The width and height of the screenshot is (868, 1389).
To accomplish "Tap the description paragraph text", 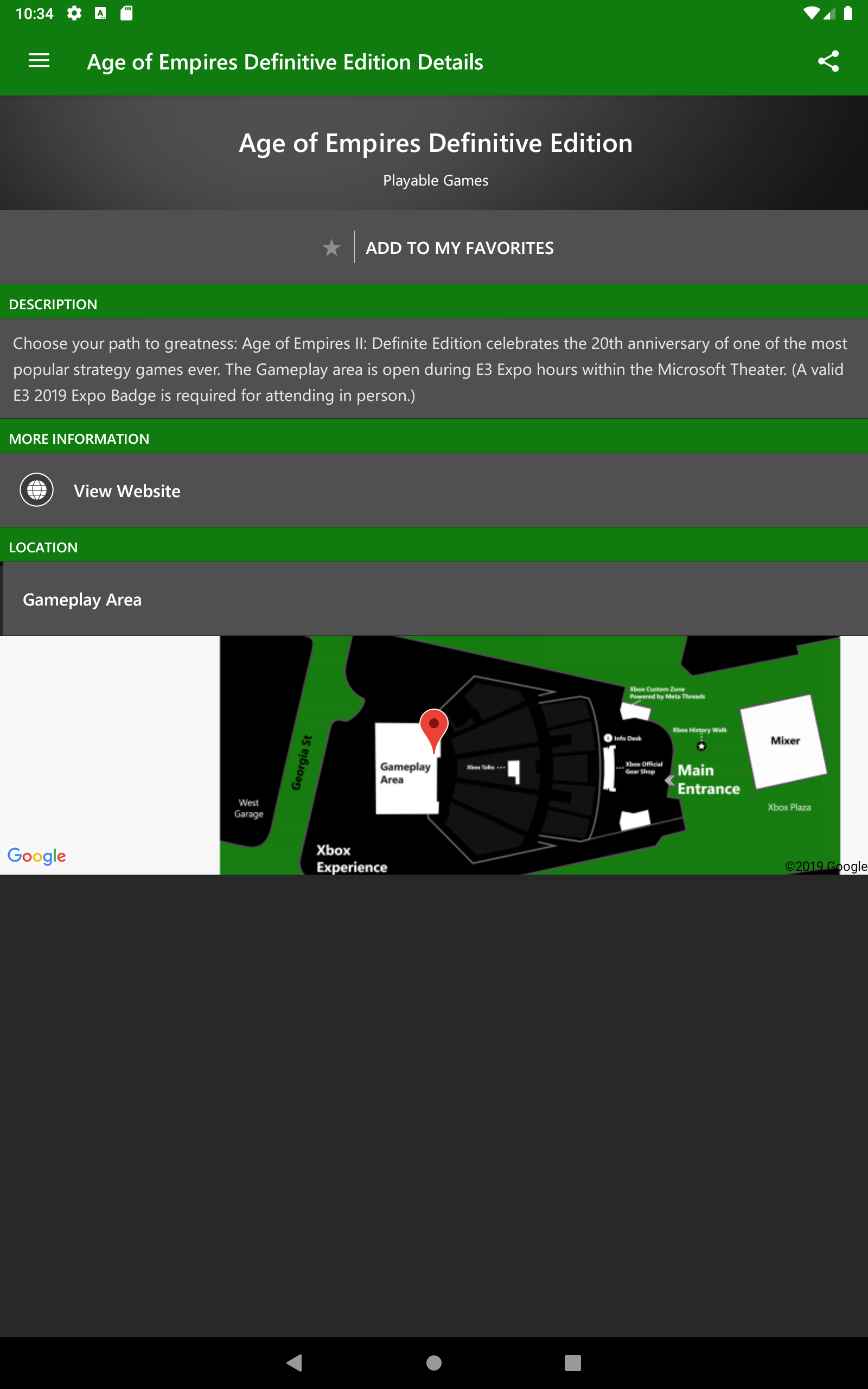I will (431, 369).
